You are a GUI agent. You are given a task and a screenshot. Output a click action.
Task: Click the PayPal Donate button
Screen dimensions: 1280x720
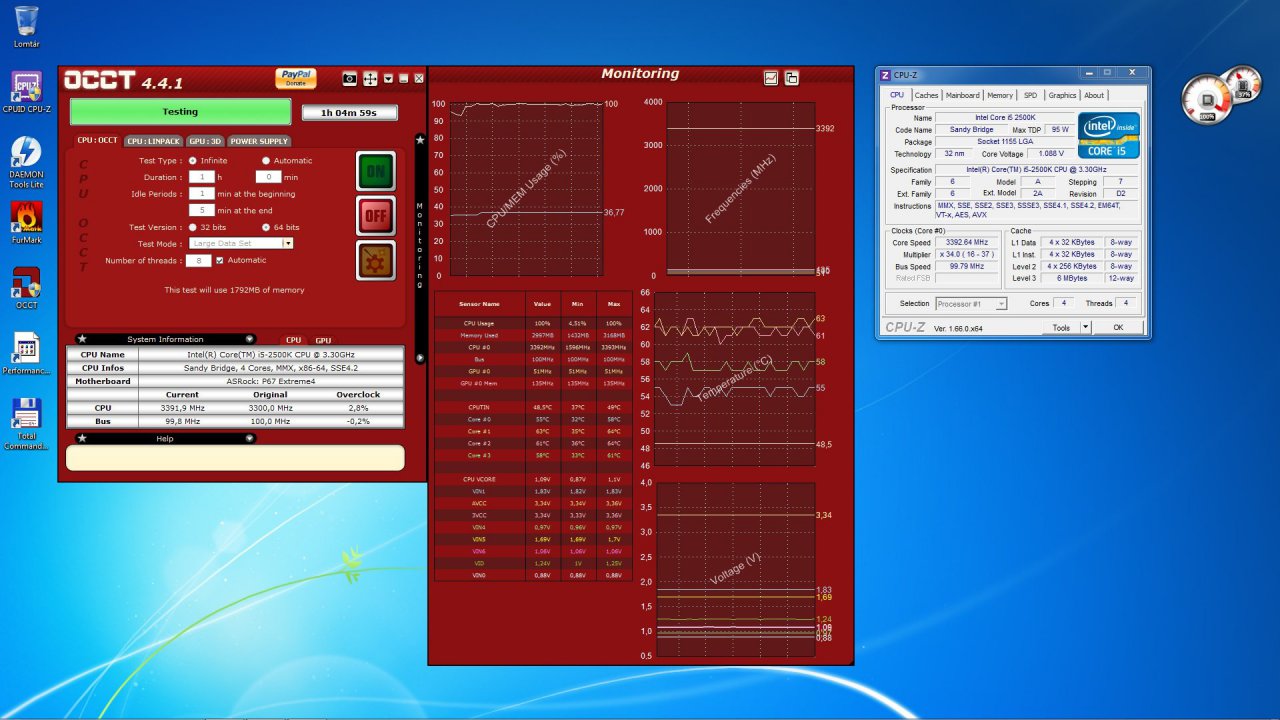coord(296,78)
